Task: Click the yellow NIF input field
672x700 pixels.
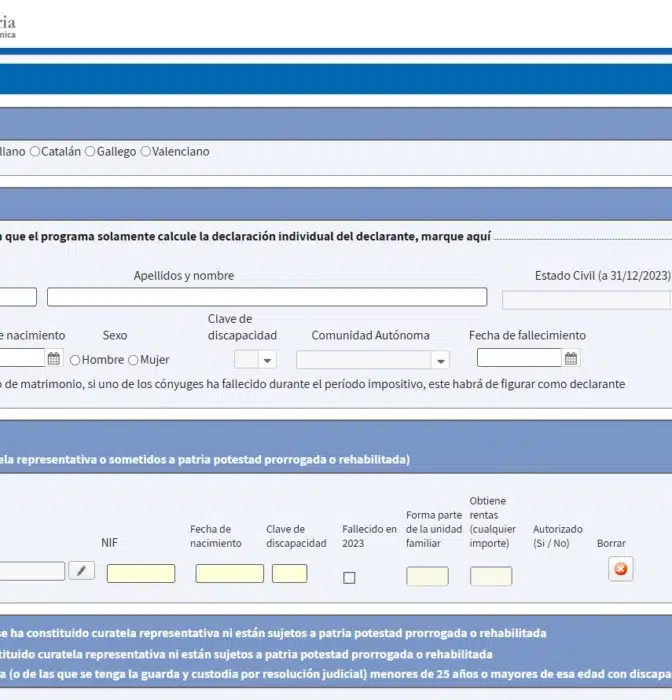Action: click(x=141, y=573)
